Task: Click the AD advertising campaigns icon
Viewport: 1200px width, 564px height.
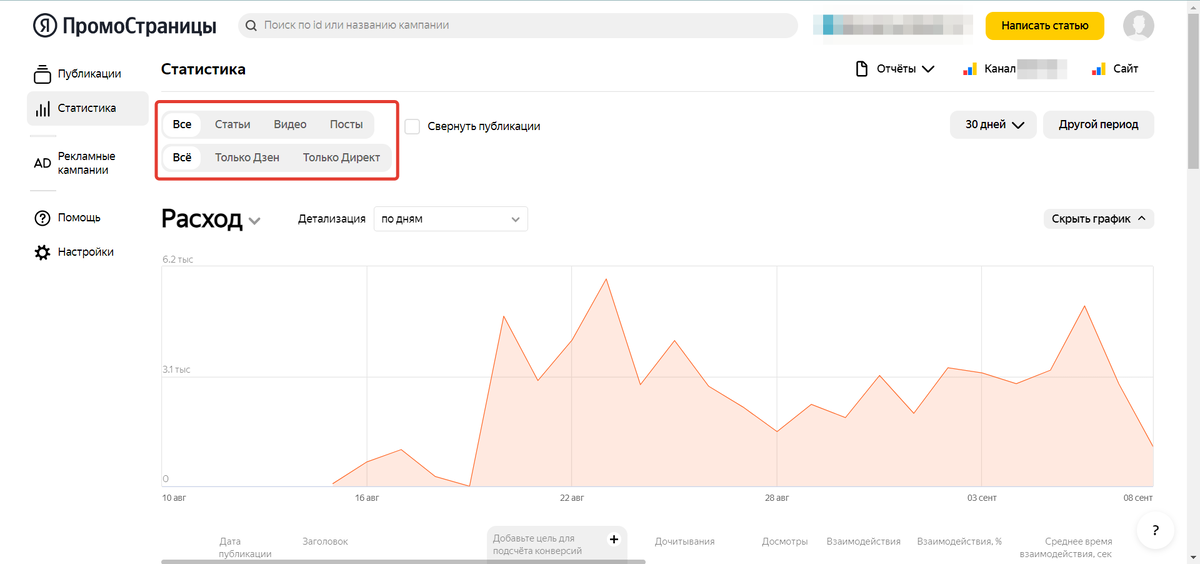Action: pos(42,163)
